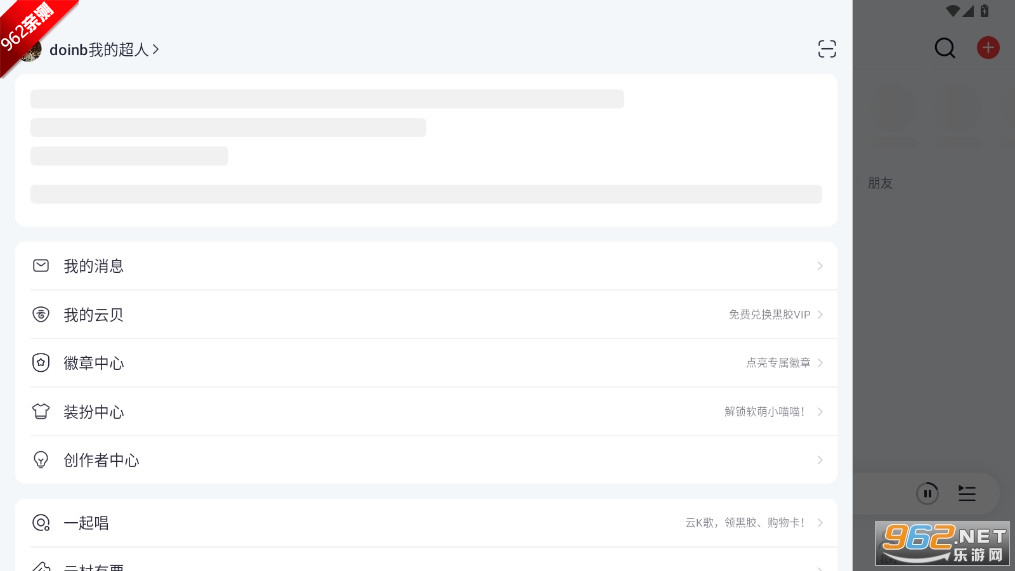The height and width of the screenshot is (571, 1015).
Task: Open doinb我的超人 profile name link
Action: (x=99, y=50)
